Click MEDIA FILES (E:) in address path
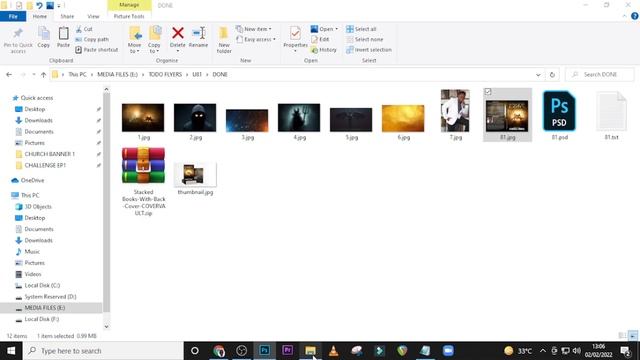This screenshot has width=640, height=360. [117, 75]
